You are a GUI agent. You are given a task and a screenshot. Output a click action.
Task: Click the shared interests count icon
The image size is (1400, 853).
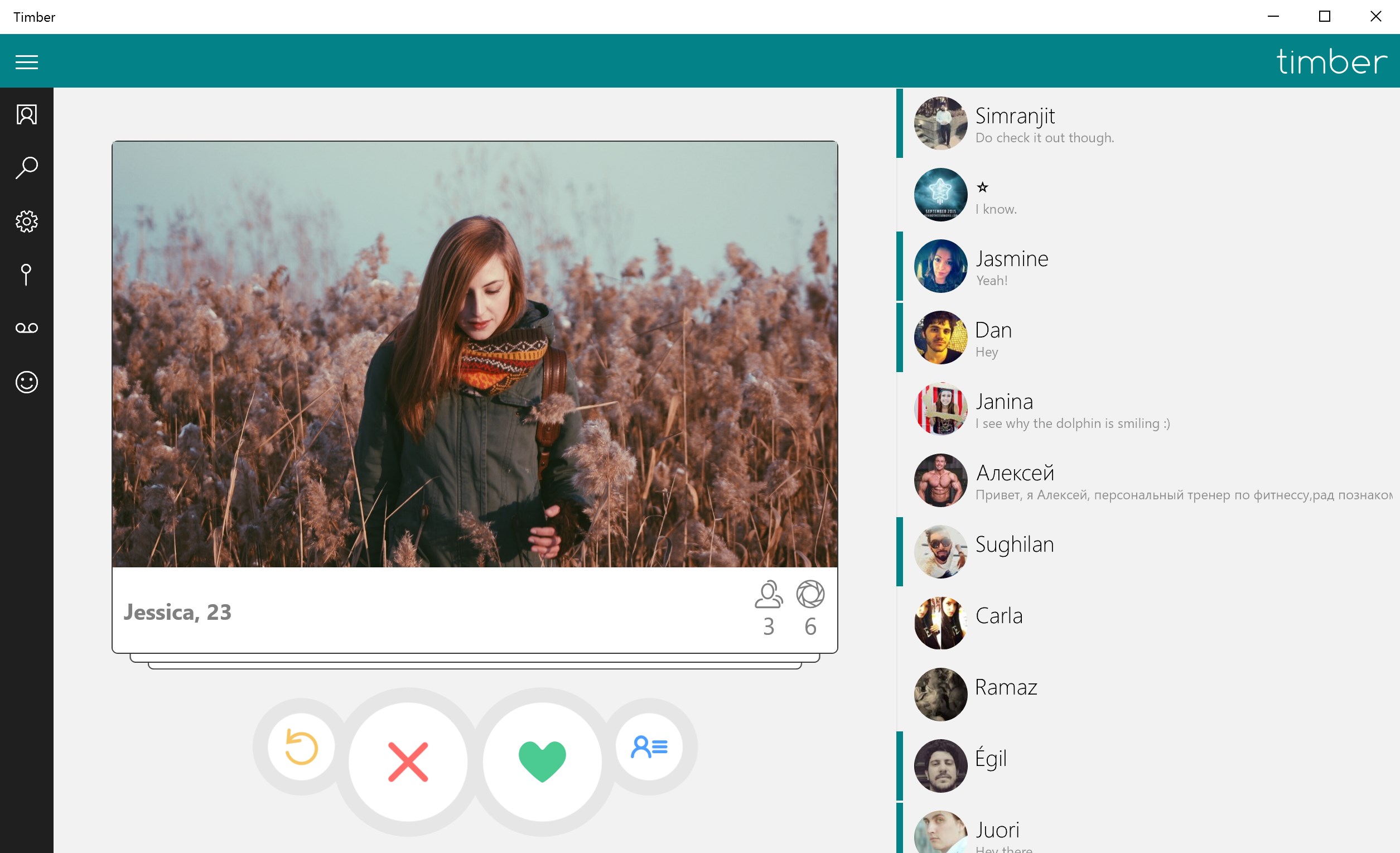point(810,595)
